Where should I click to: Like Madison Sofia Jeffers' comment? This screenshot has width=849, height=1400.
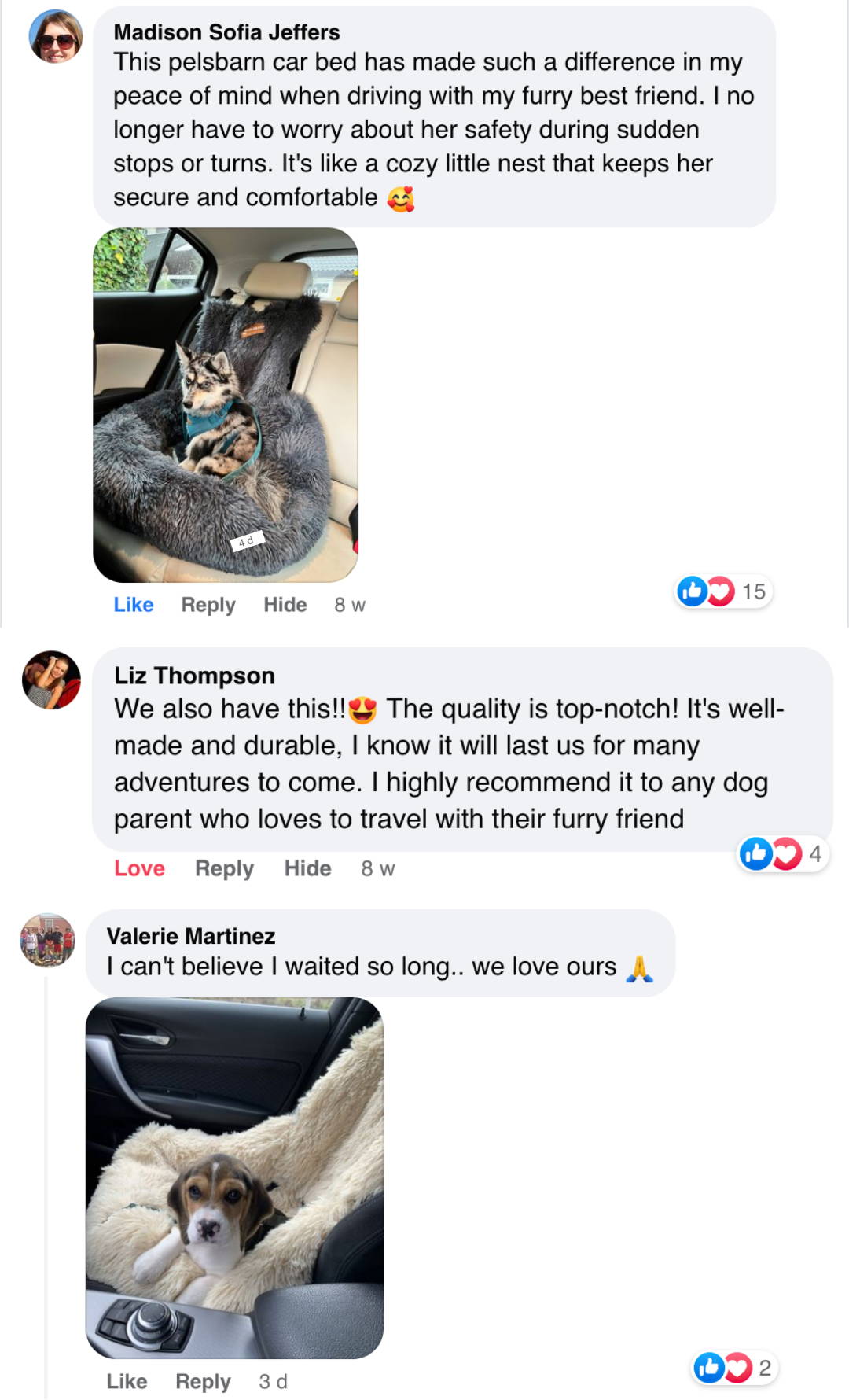pyautogui.click(x=134, y=605)
